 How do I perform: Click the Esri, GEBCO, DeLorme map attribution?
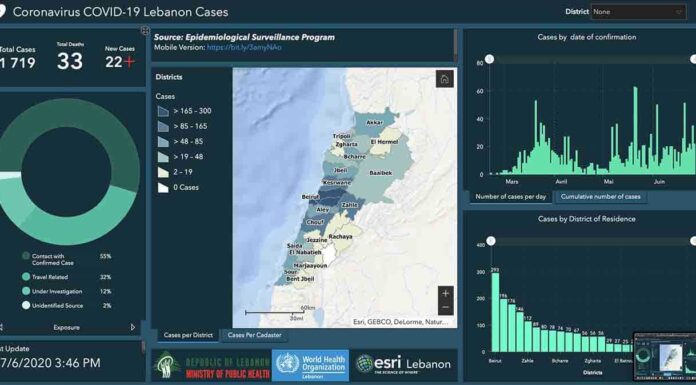tap(400, 322)
